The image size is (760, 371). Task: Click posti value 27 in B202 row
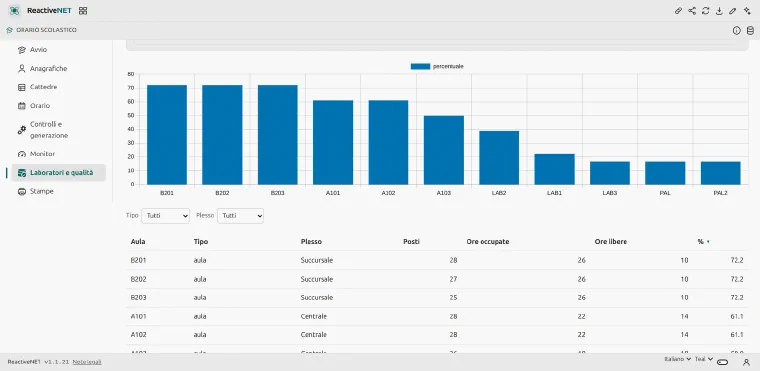[x=453, y=279]
